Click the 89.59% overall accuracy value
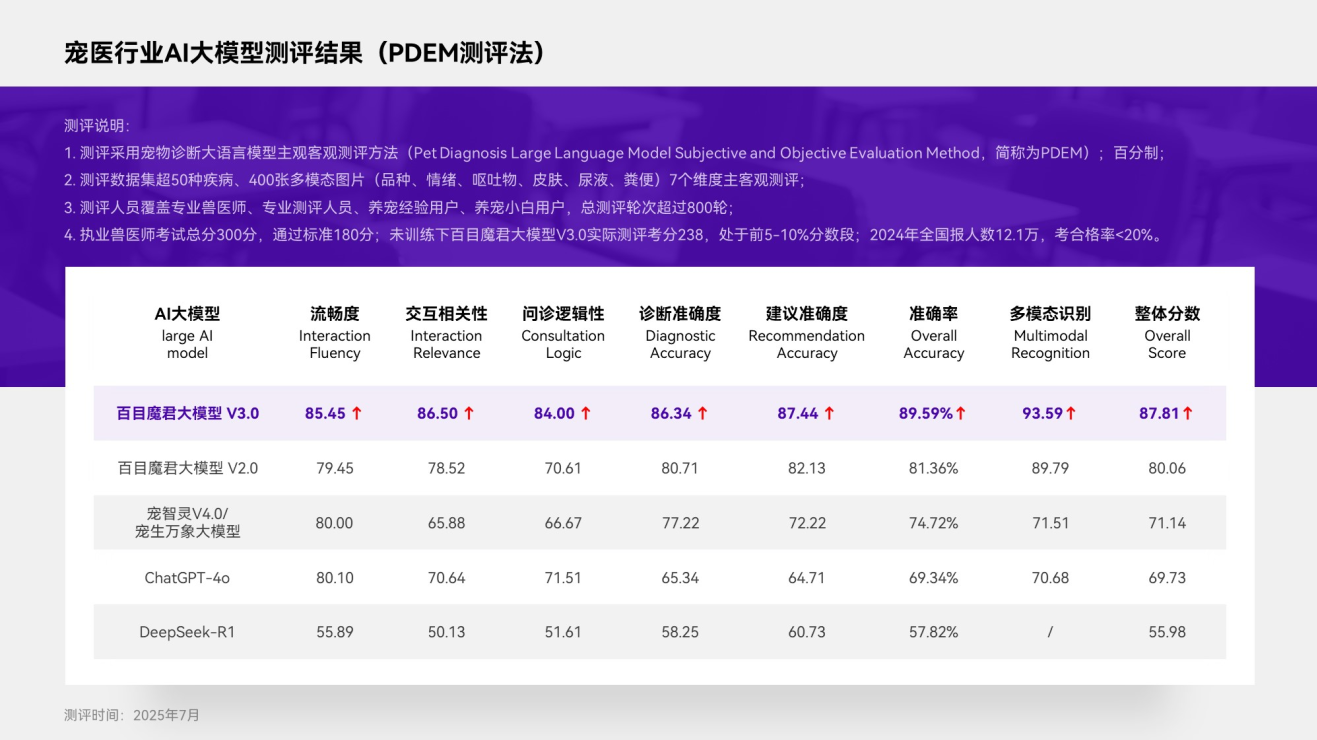This screenshot has width=1317, height=740. pyautogui.click(x=926, y=413)
